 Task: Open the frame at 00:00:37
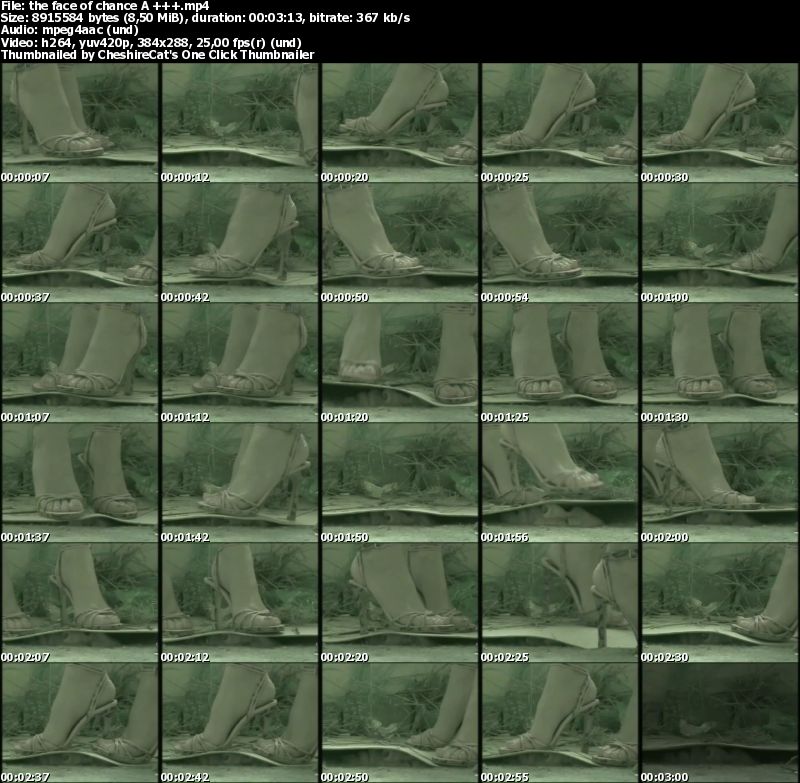click(80, 243)
